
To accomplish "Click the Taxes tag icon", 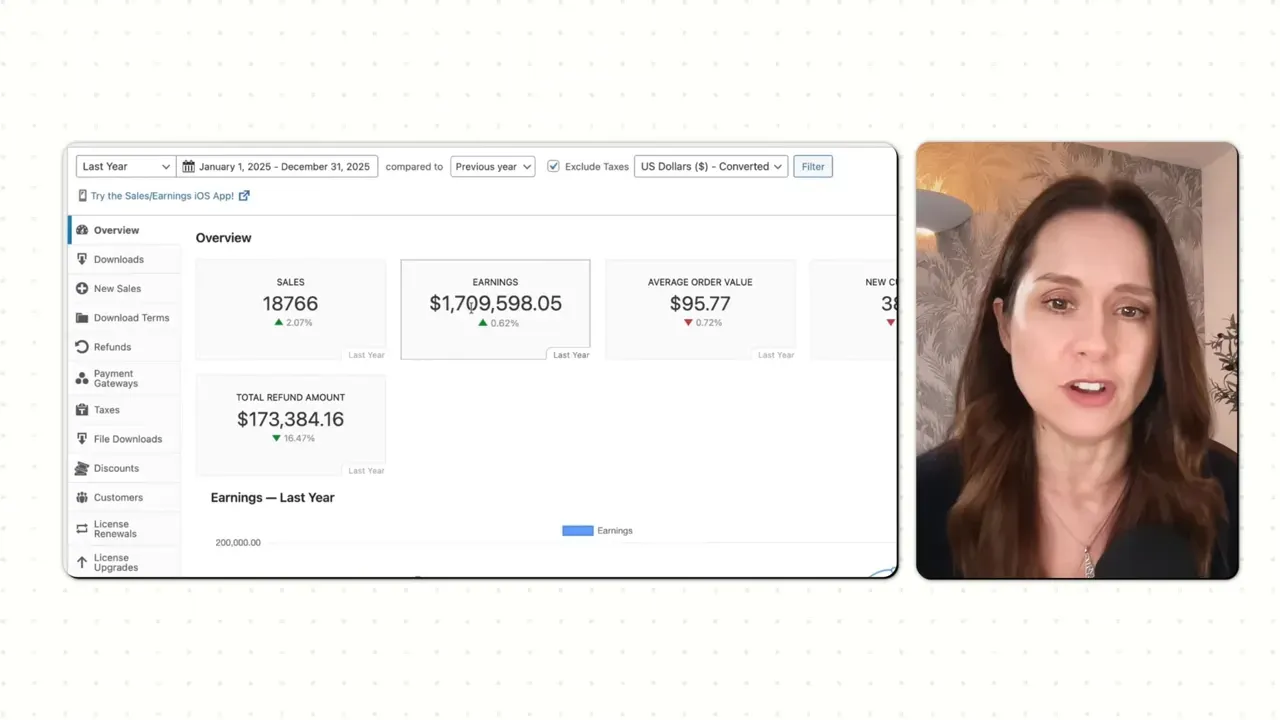I will click(x=81, y=410).
